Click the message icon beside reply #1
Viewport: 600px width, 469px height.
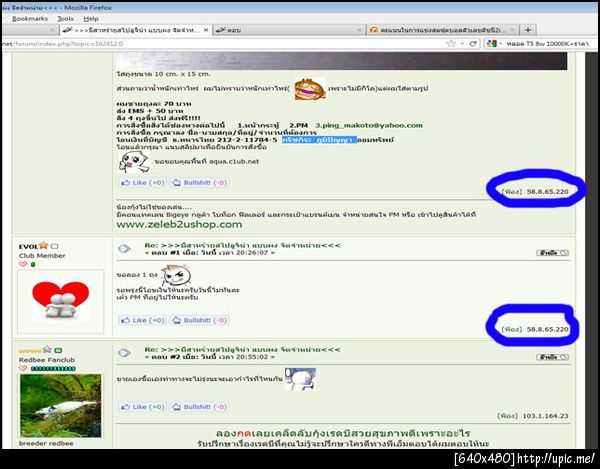124,249
